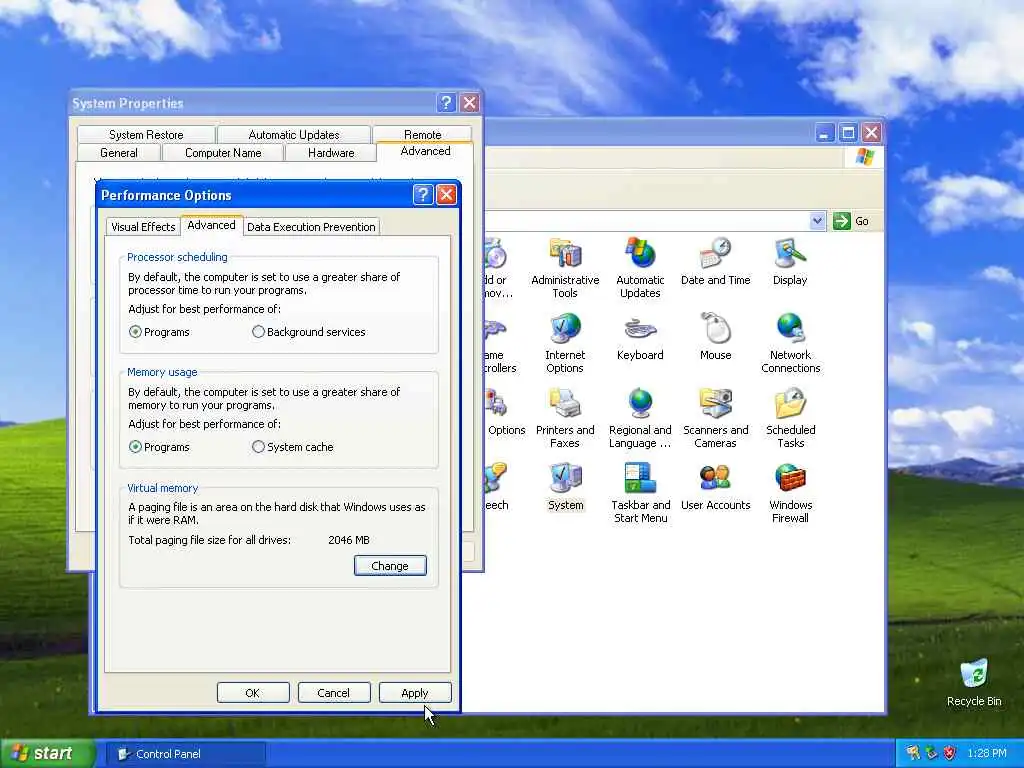The height and width of the screenshot is (768, 1024).
Task: Switch to the Data Execution Prevention tab
Action: [x=311, y=227]
